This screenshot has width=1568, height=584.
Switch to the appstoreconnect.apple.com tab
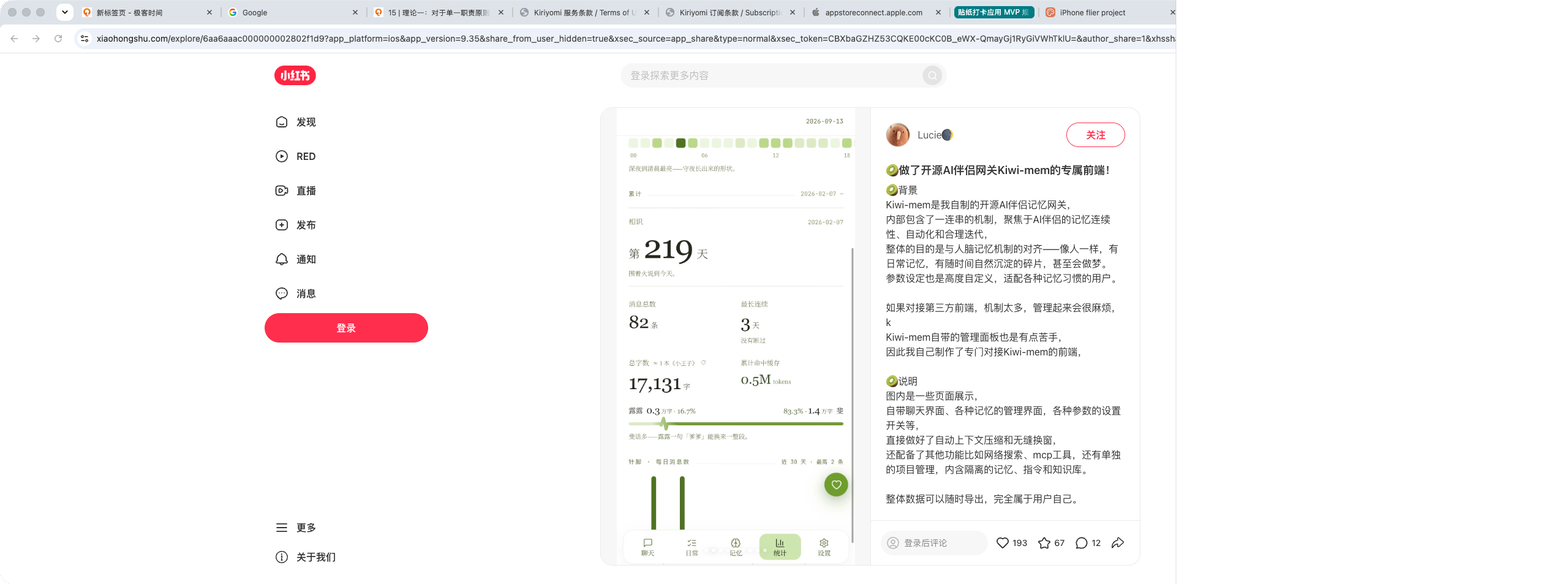[x=874, y=13]
